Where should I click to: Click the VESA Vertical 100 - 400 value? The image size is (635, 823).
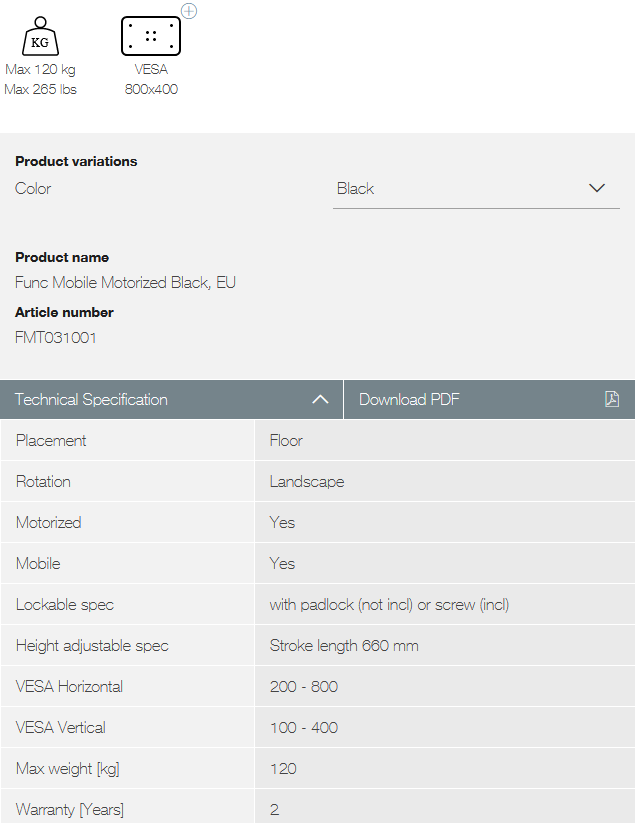click(303, 727)
